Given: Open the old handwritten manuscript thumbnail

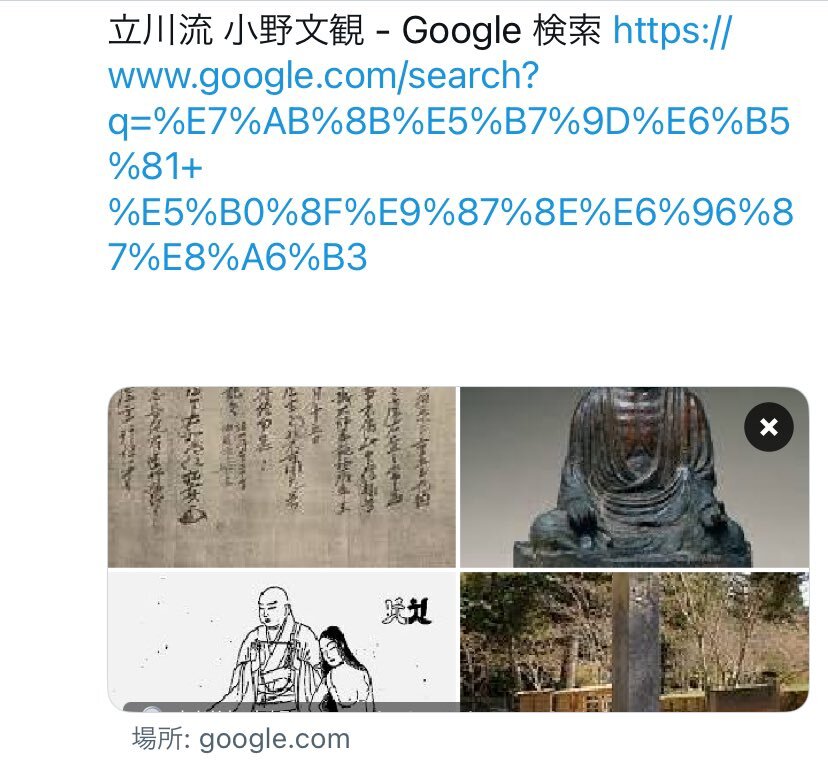Looking at the screenshot, I should pos(281,477).
